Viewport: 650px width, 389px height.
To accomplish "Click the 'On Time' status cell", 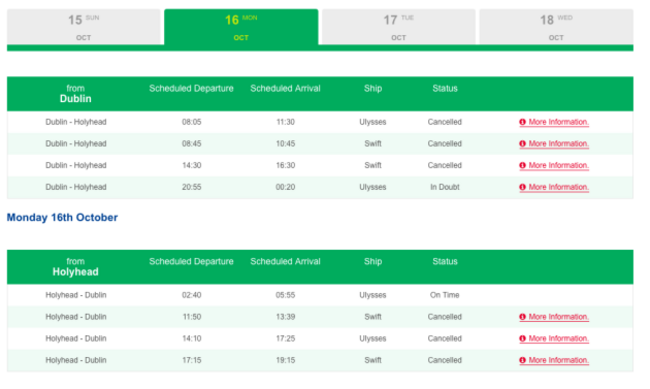I will coord(445,295).
